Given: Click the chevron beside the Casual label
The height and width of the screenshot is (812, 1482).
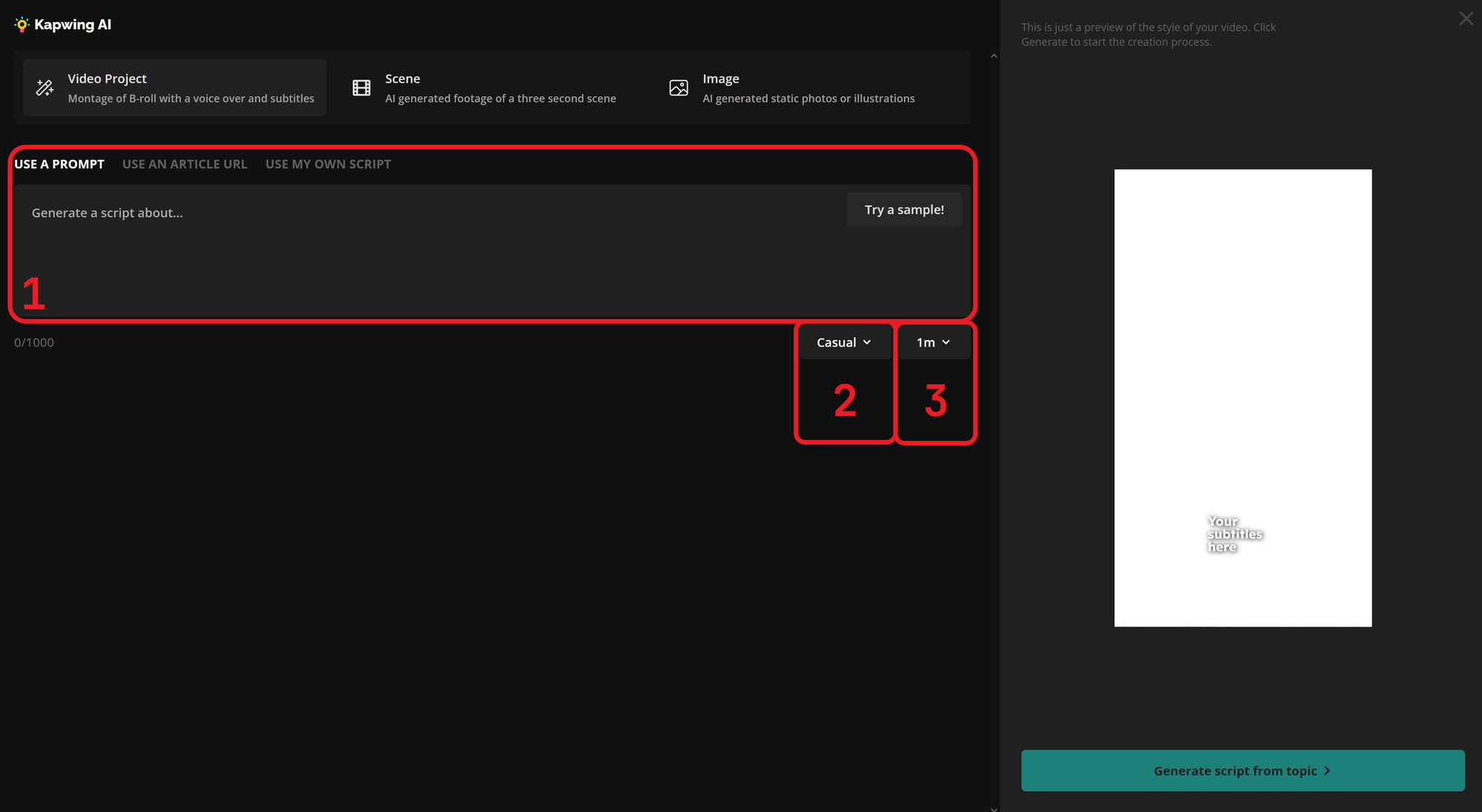Looking at the screenshot, I should pyautogui.click(x=867, y=342).
